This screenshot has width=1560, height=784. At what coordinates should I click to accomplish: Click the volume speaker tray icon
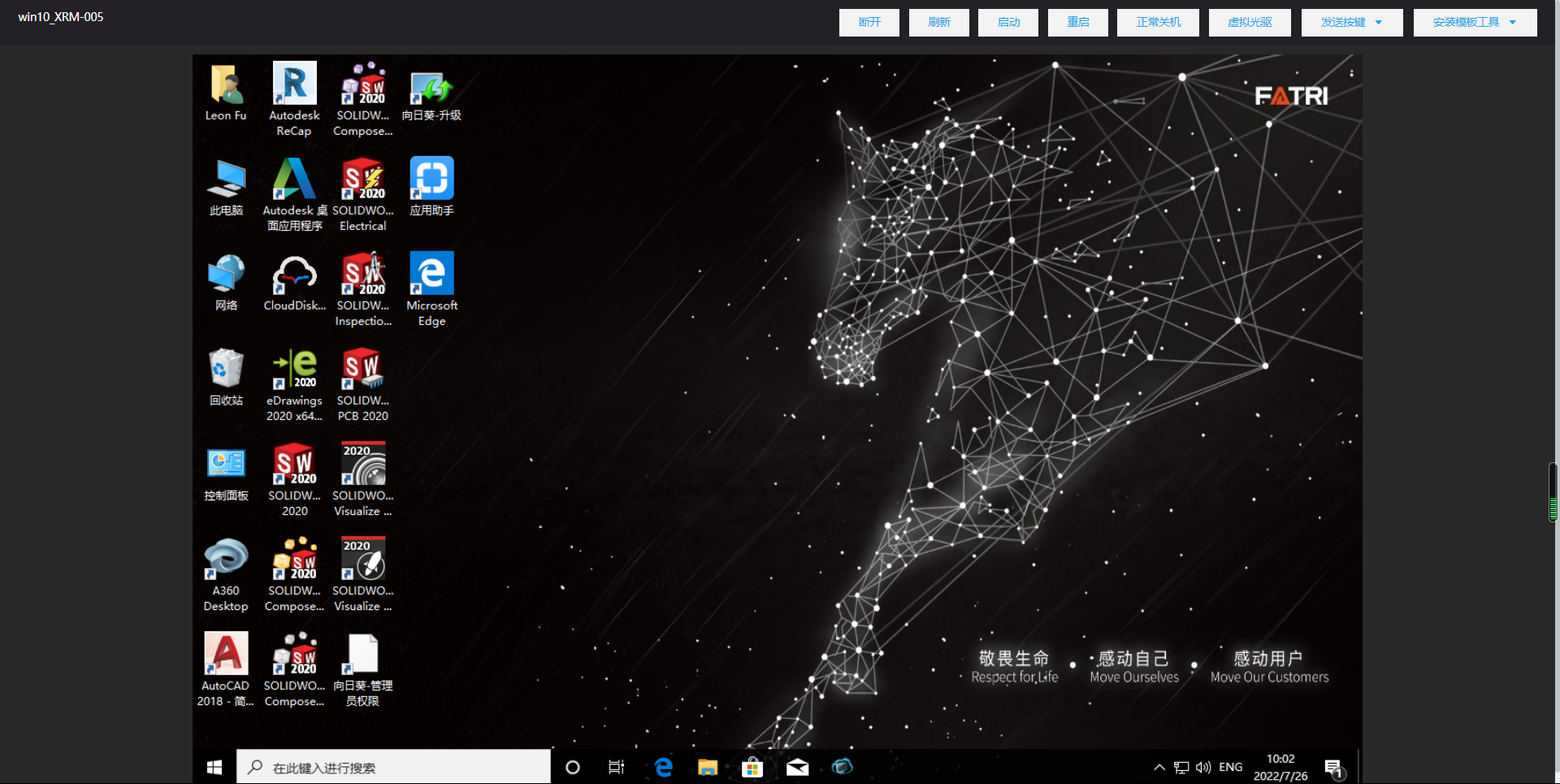(x=1203, y=768)
